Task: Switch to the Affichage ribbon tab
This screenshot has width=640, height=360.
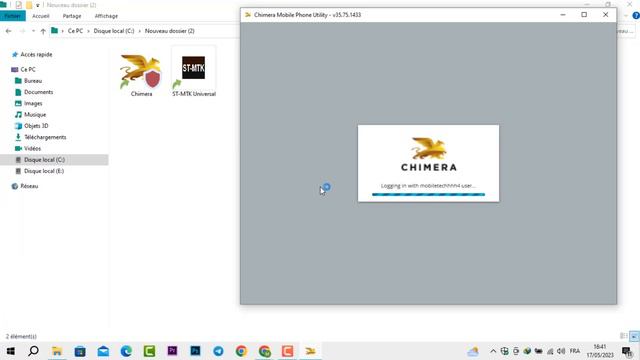Action: point(106,16)
